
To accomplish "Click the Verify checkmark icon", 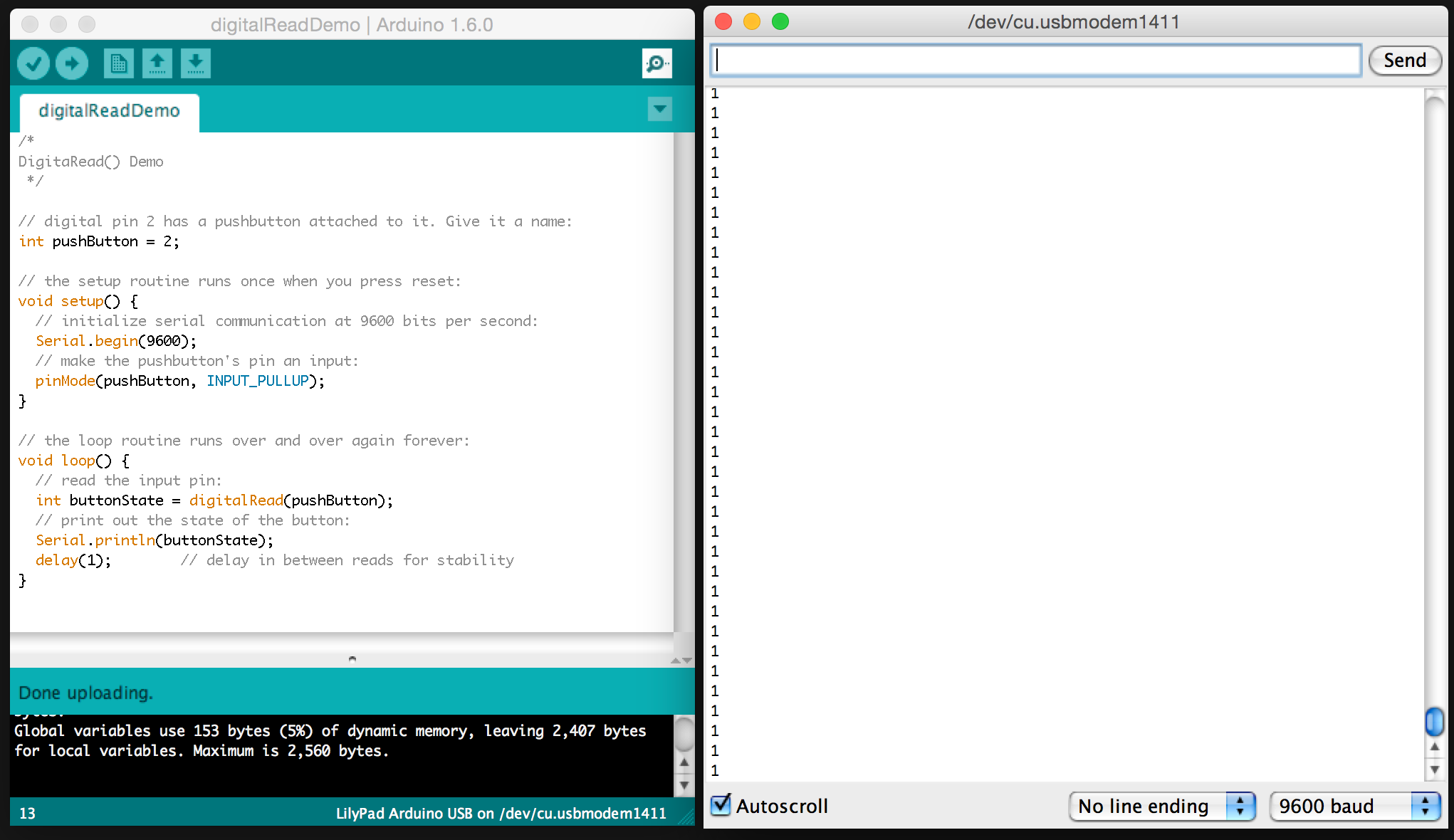I will (33, 63).
